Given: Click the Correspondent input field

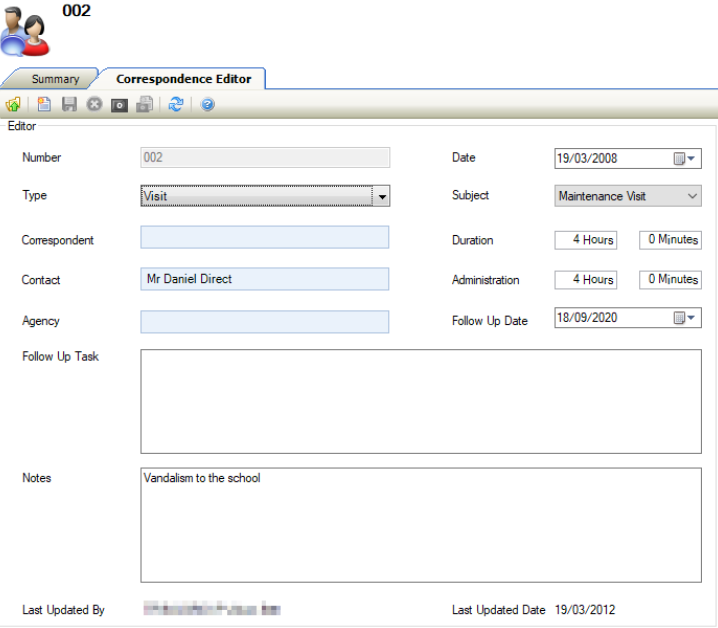Looking at the screenshot, I should point(264,237).
